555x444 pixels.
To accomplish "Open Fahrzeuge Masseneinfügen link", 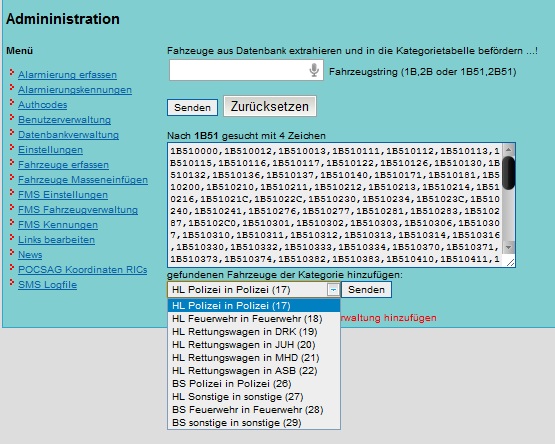I will pos(83,180).
